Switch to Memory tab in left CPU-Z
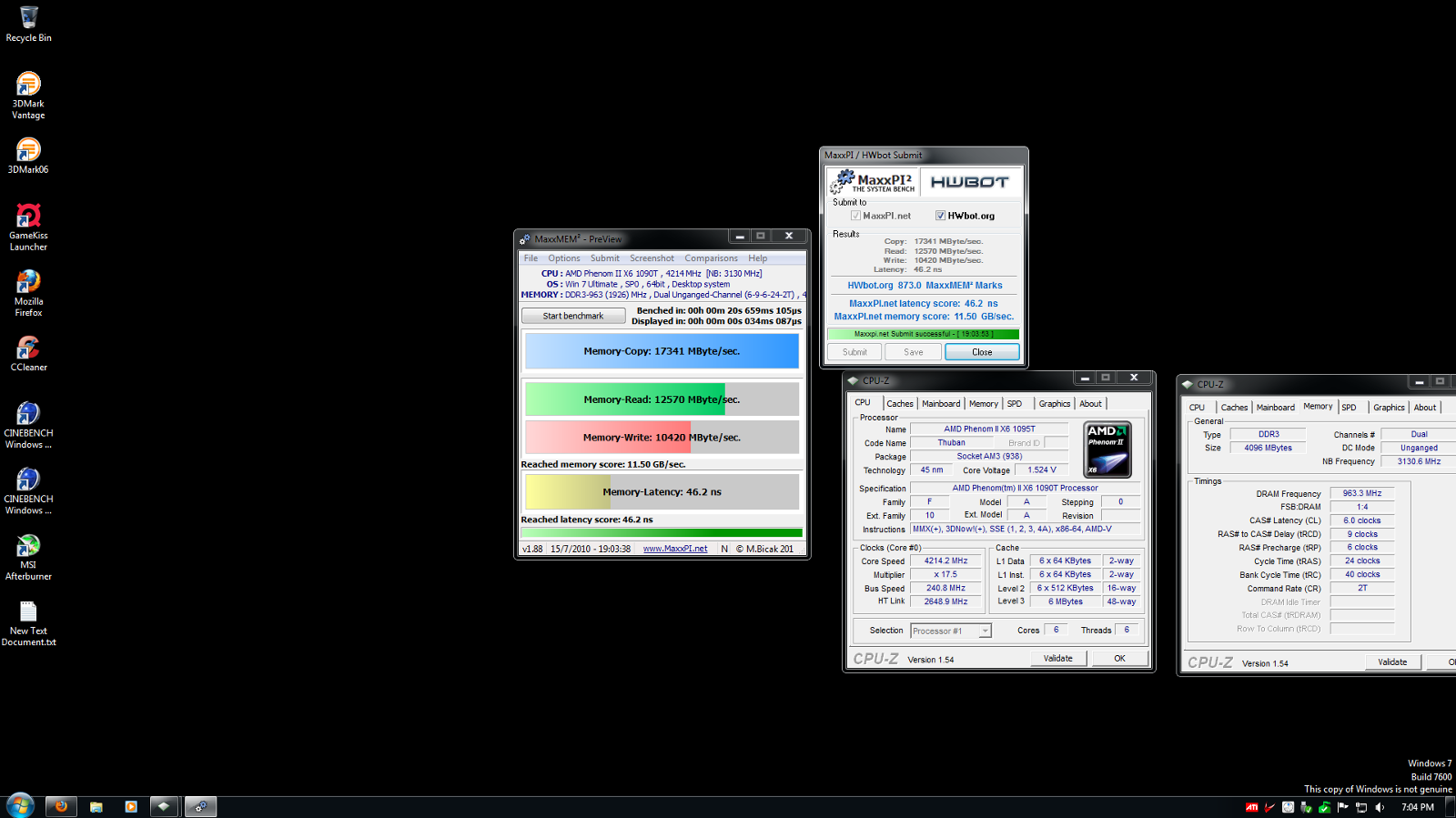This screenshot has width=1456, height=818. click(983, 404)
